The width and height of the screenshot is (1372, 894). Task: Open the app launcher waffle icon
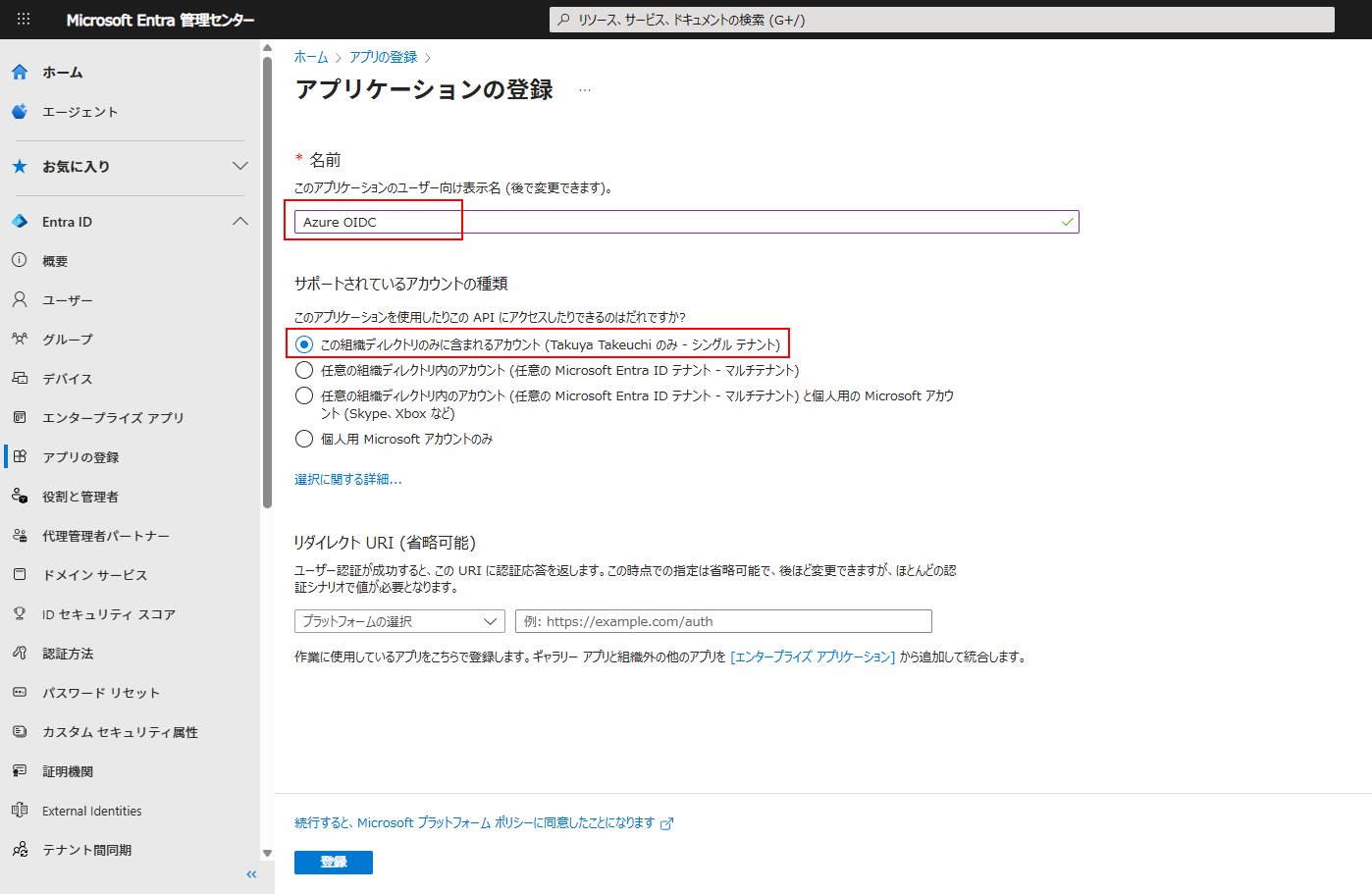24,19
